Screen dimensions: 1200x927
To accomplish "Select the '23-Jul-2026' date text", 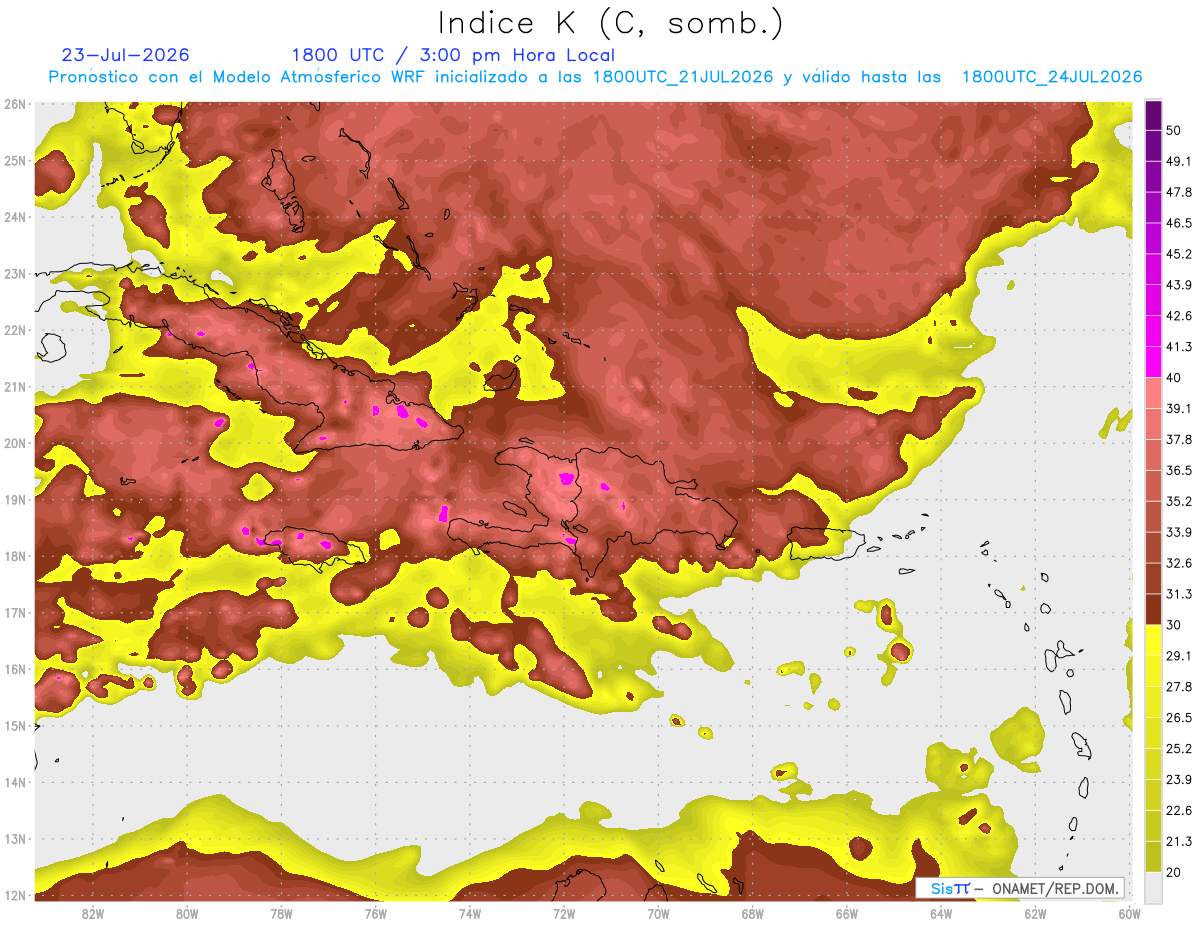I will [x=125, y=55].
